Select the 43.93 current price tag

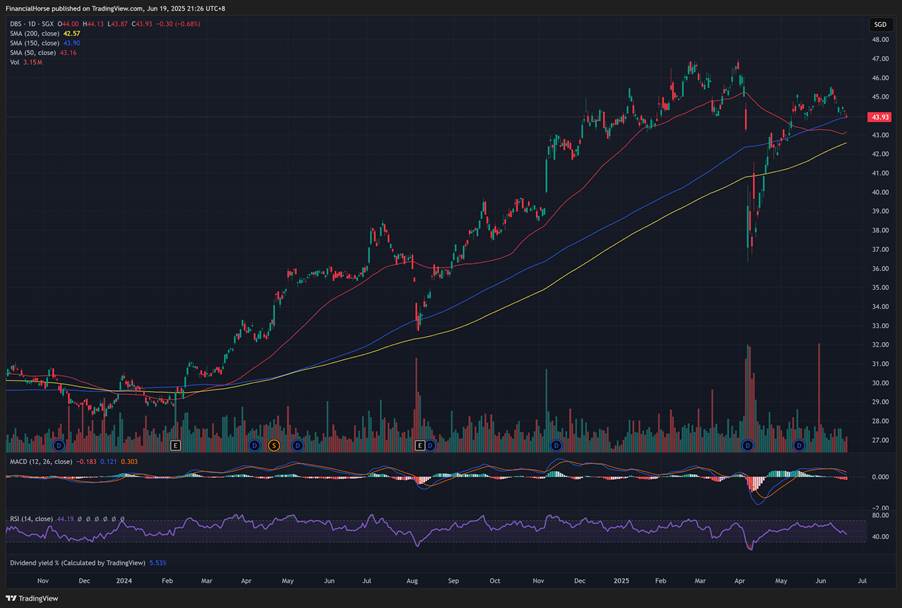[880, 117]
